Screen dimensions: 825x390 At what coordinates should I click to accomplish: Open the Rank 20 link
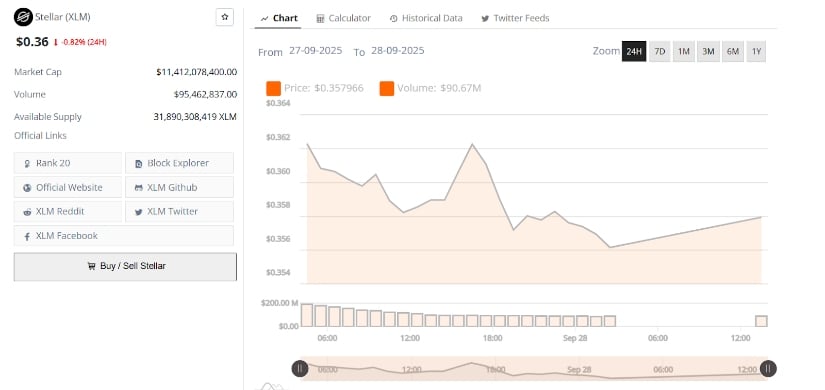pyautogui.click(x=68, y=163)
